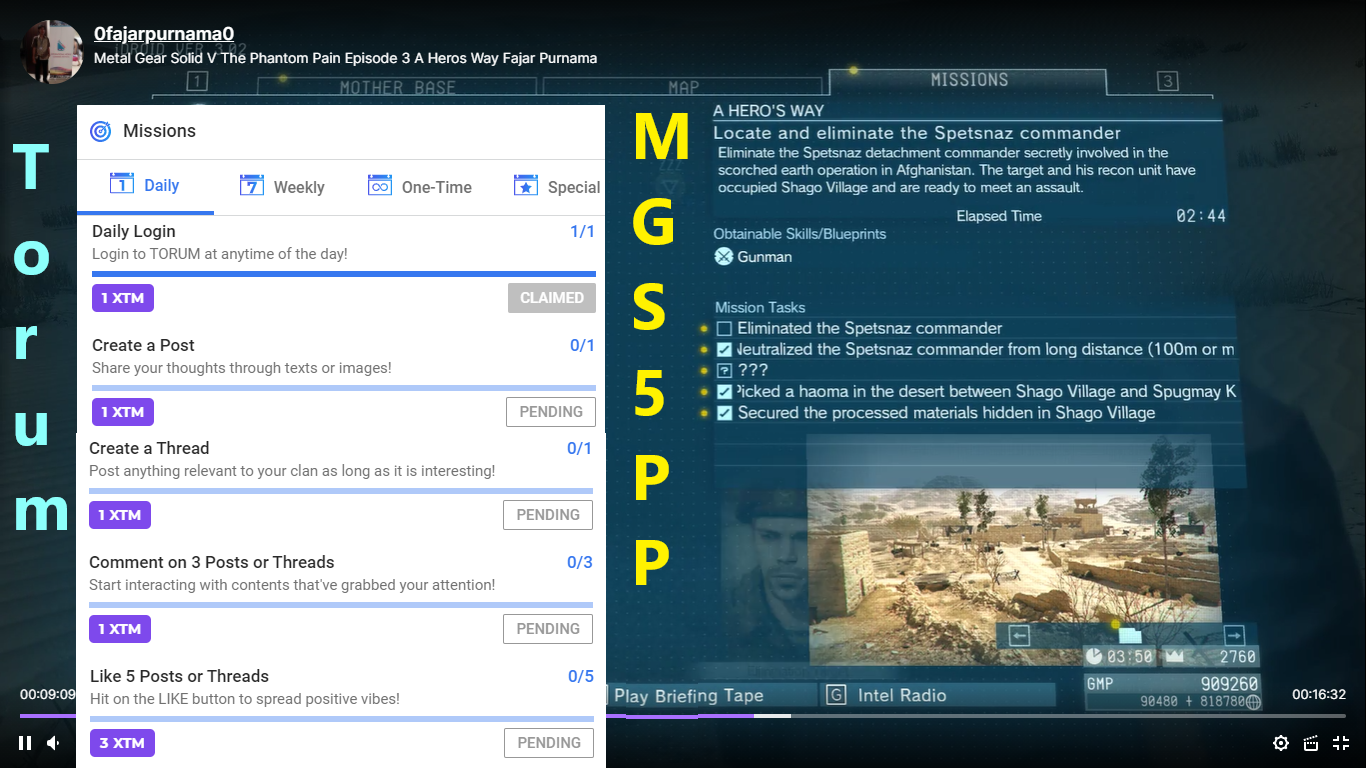Pause the video playback
Viewport: 1366px width, 768px height.
(x=25, y=743)
